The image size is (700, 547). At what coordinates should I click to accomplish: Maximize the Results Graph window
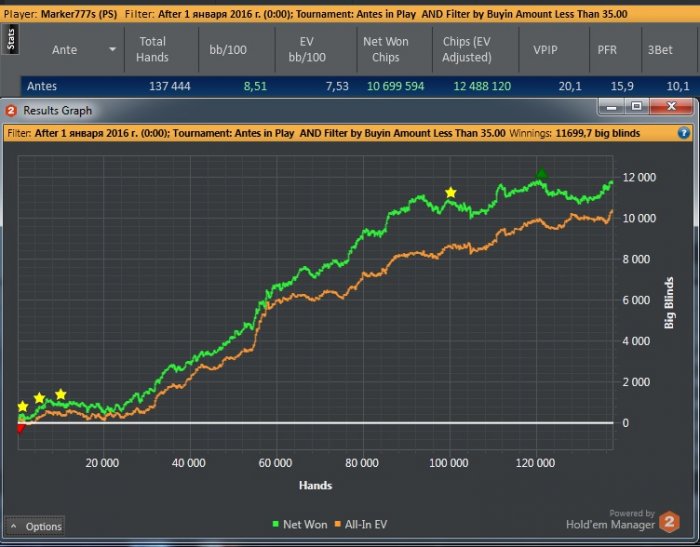pyautogui.click(x=636, y=106)
